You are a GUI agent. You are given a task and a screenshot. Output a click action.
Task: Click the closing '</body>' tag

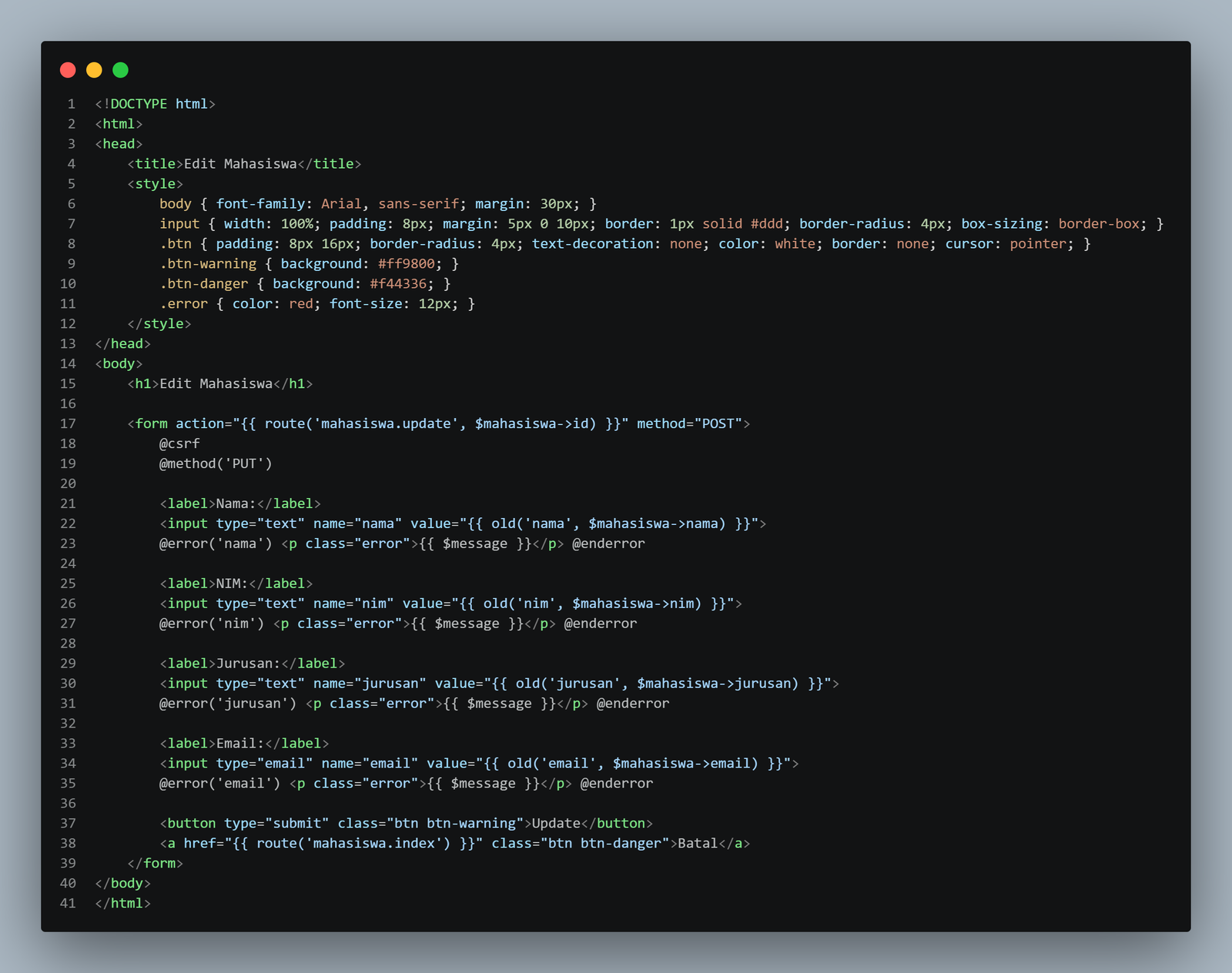pos(123,884)
